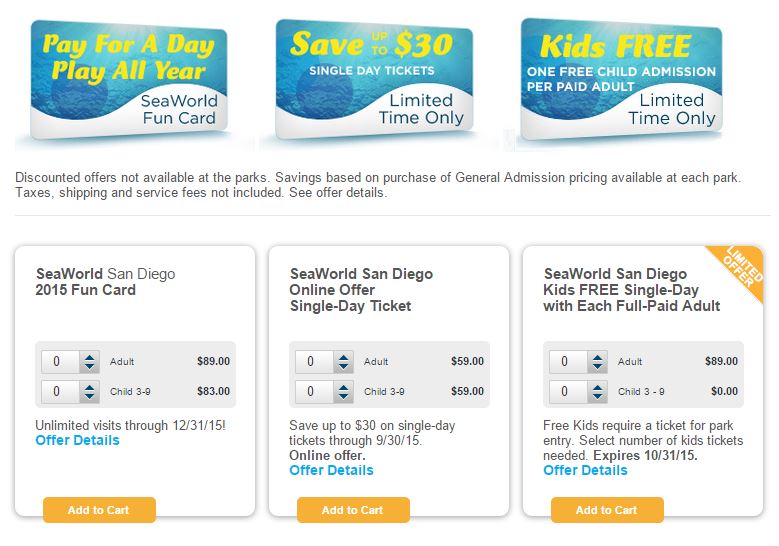Increase Online Offer Adult ticket quantity up arrow
This screenshot has width=779, height=546.
tap(343, 357)
